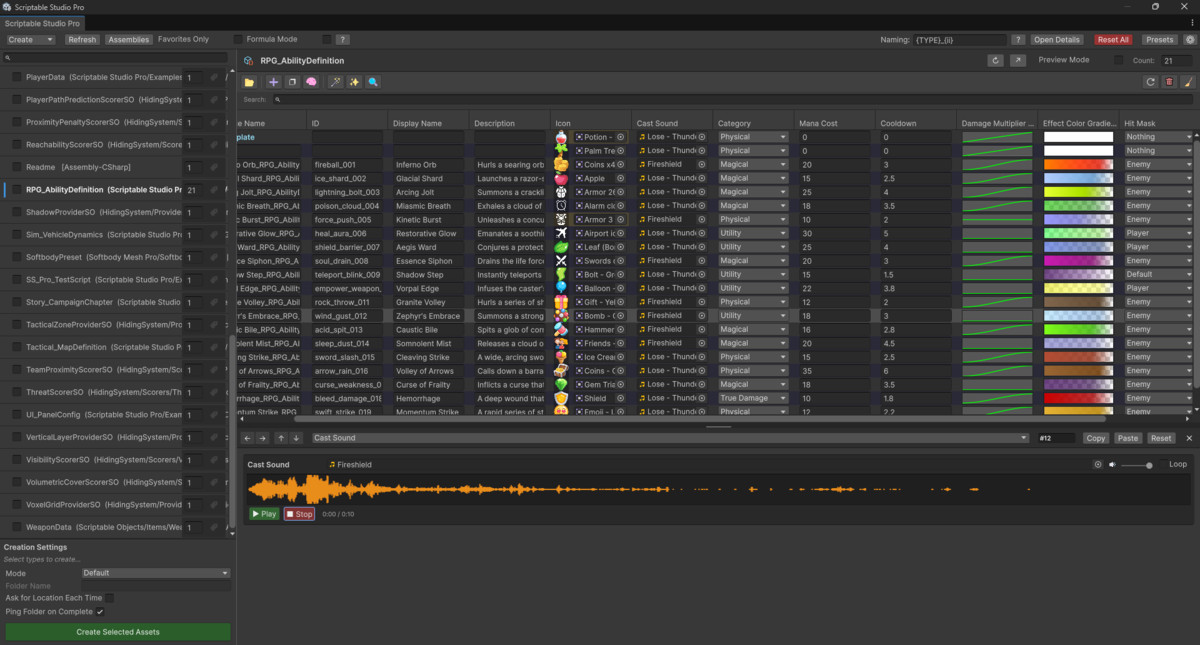Click the Reset All button

(1113, 39)
